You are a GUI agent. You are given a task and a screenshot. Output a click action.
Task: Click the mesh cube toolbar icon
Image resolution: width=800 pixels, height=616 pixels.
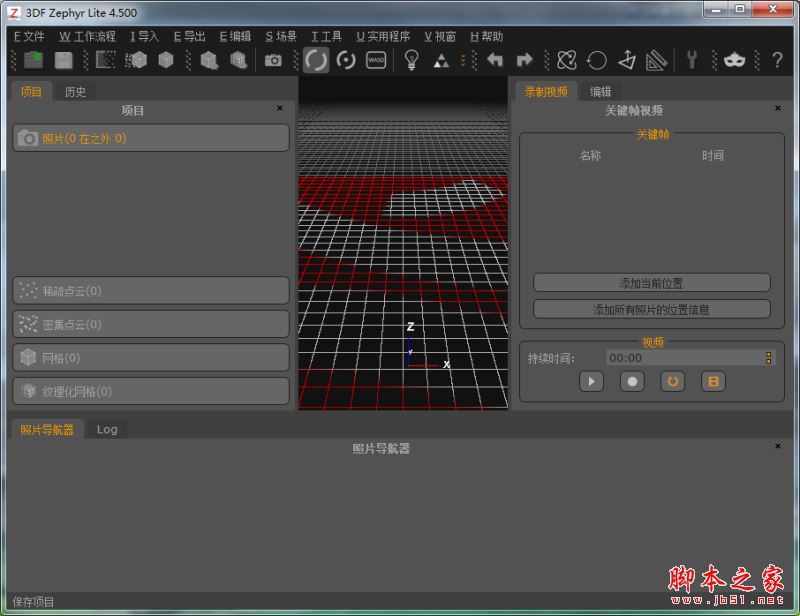(x=166, y=60)
